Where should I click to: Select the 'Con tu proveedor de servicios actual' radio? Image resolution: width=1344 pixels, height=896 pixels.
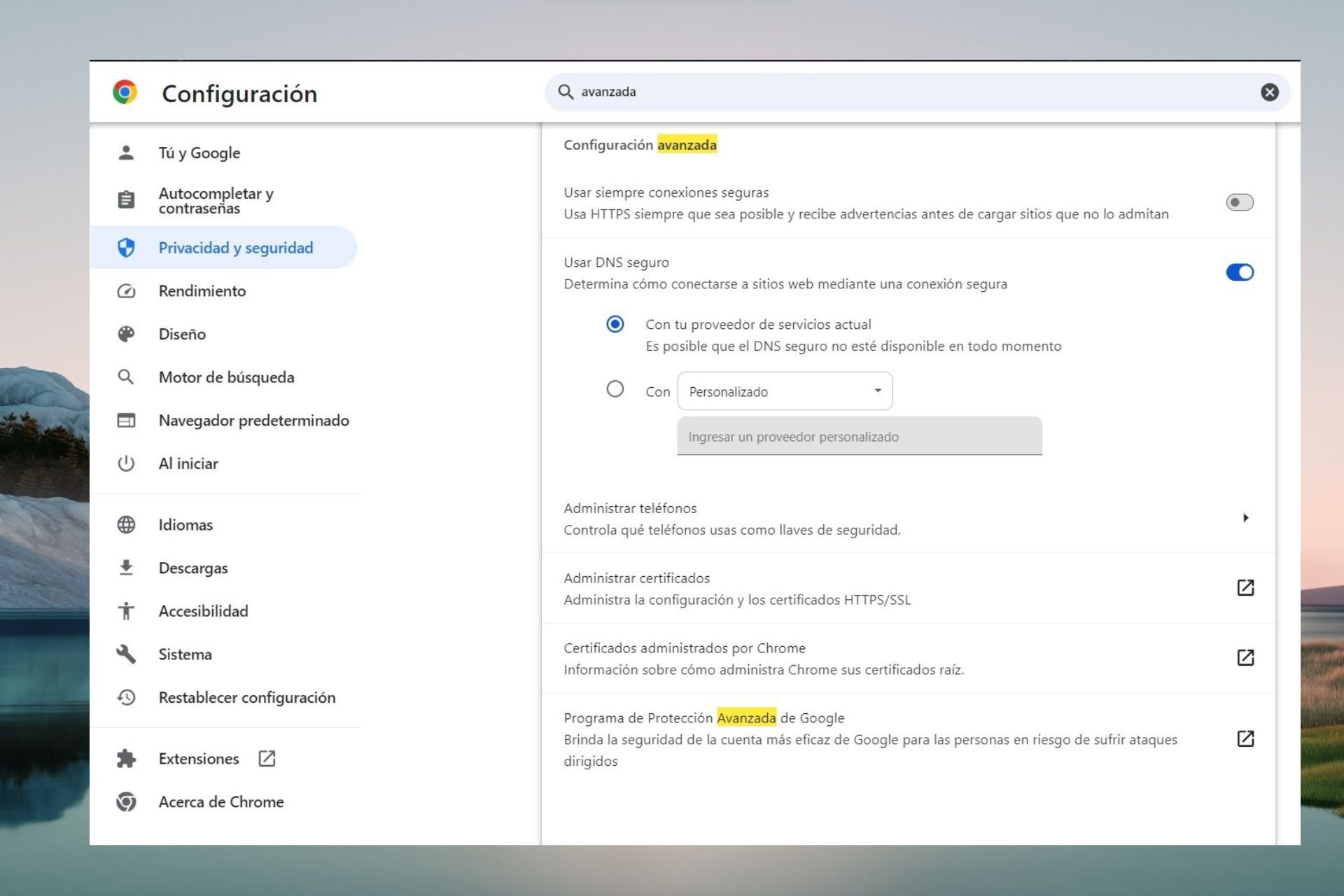point(615,324)
